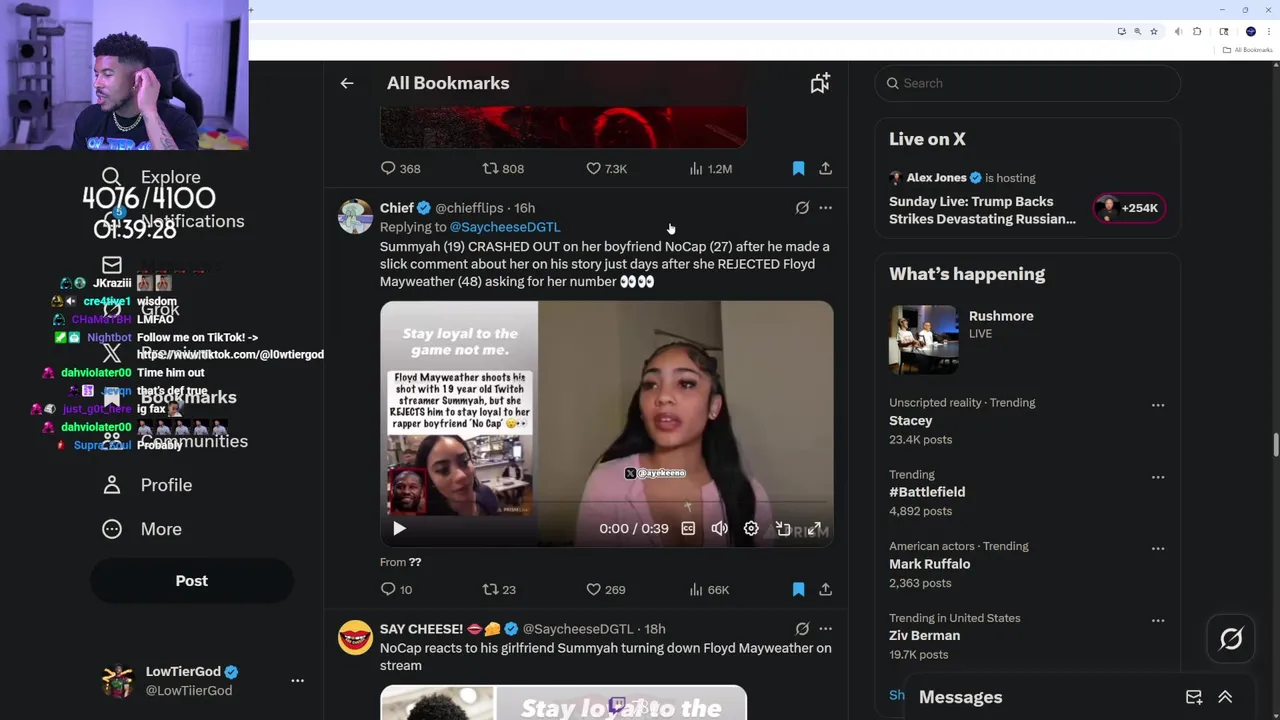This screenshot has width=1280, height=720.
Task: Open browser zoom magnifier icon
Action: pyautogui.click(x=1137, y=32)
